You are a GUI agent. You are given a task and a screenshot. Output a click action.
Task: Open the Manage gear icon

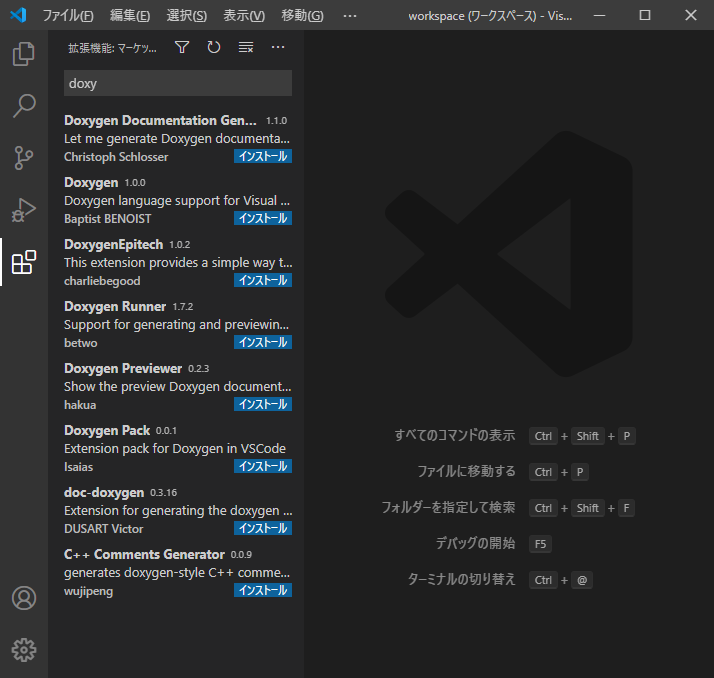[24, 650]
